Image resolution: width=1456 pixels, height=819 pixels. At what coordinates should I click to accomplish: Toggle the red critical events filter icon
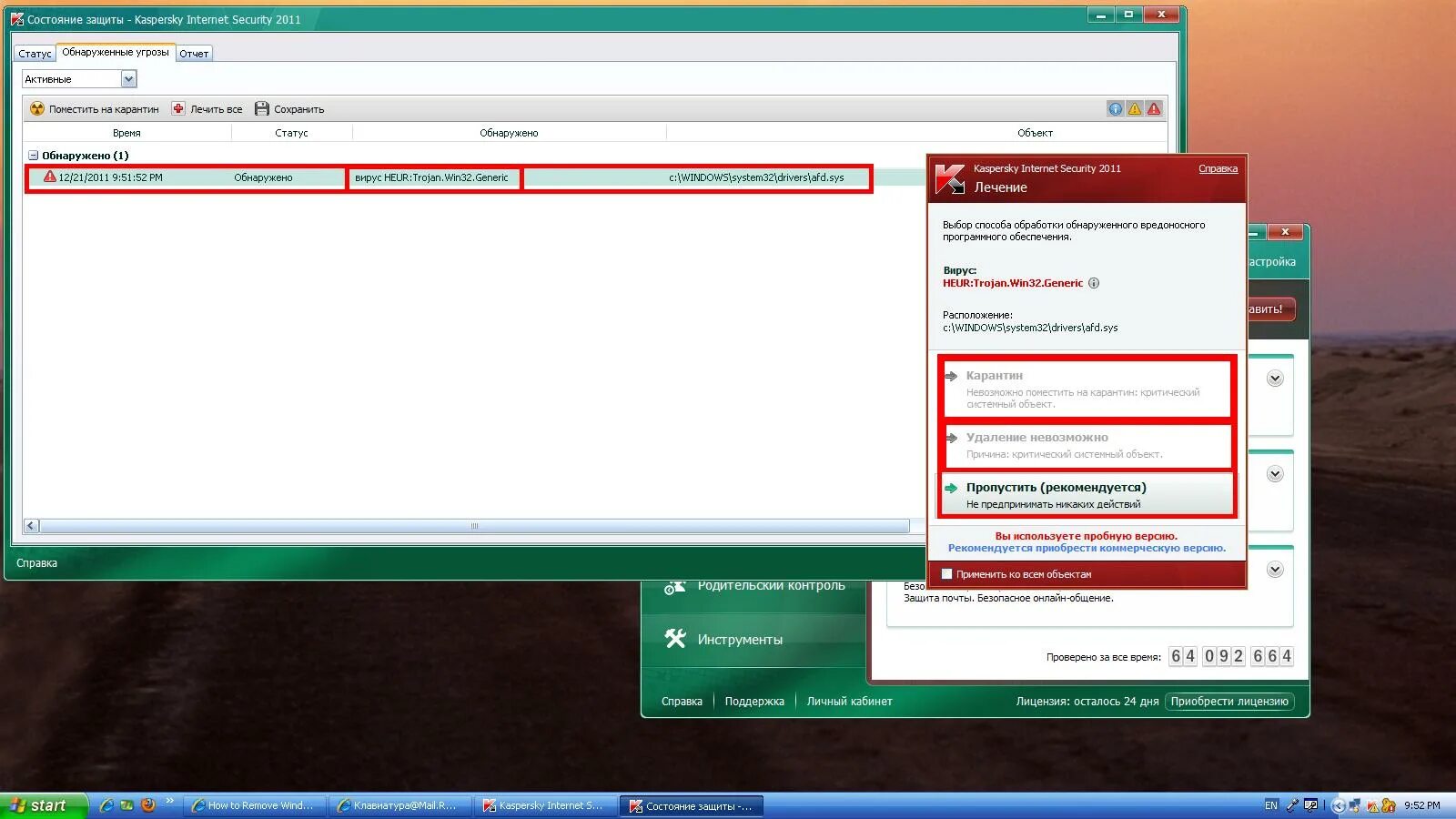click(1154, 108)
